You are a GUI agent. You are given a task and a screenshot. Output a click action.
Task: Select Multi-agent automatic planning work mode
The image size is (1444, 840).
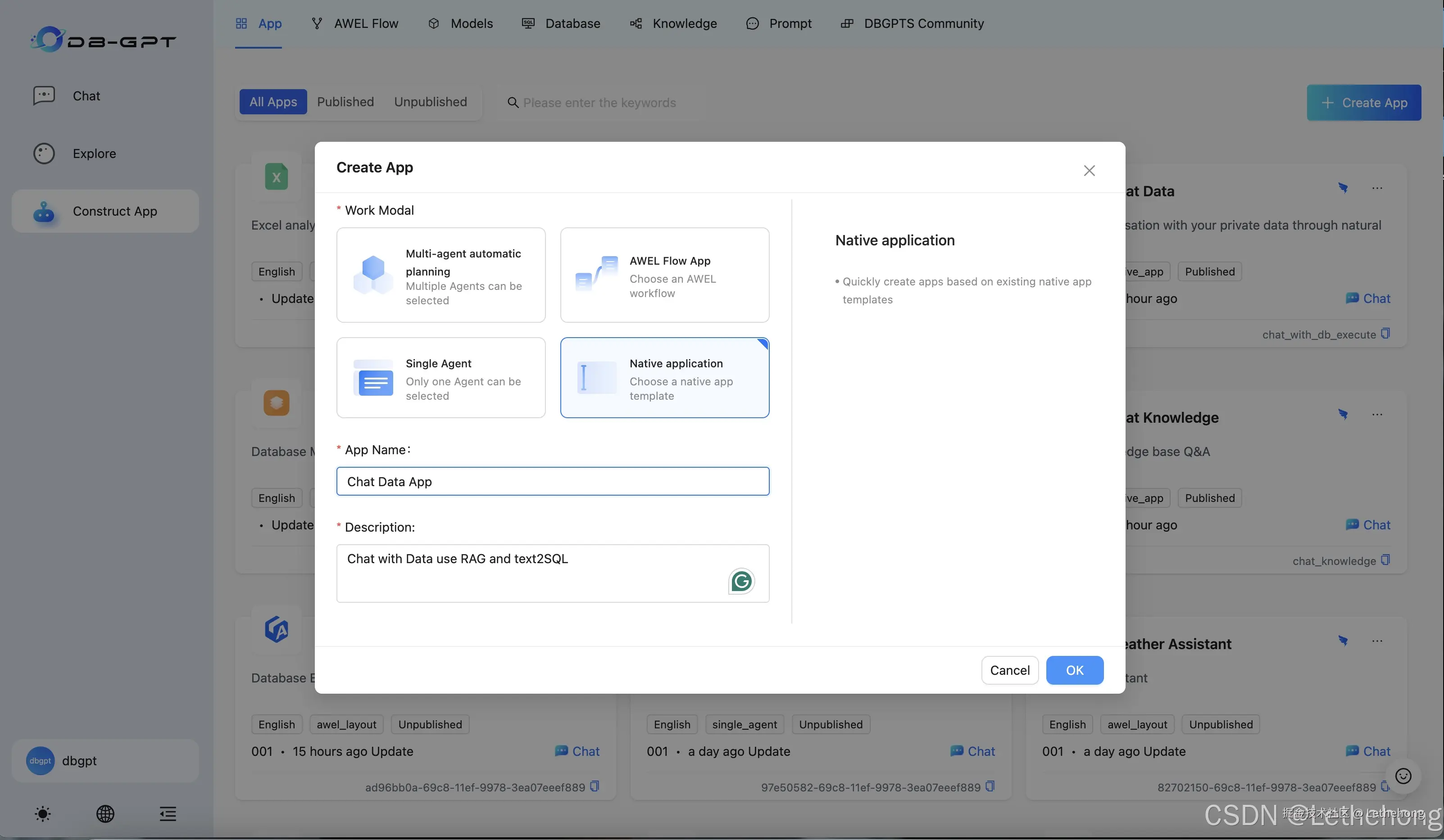[440, 275]
